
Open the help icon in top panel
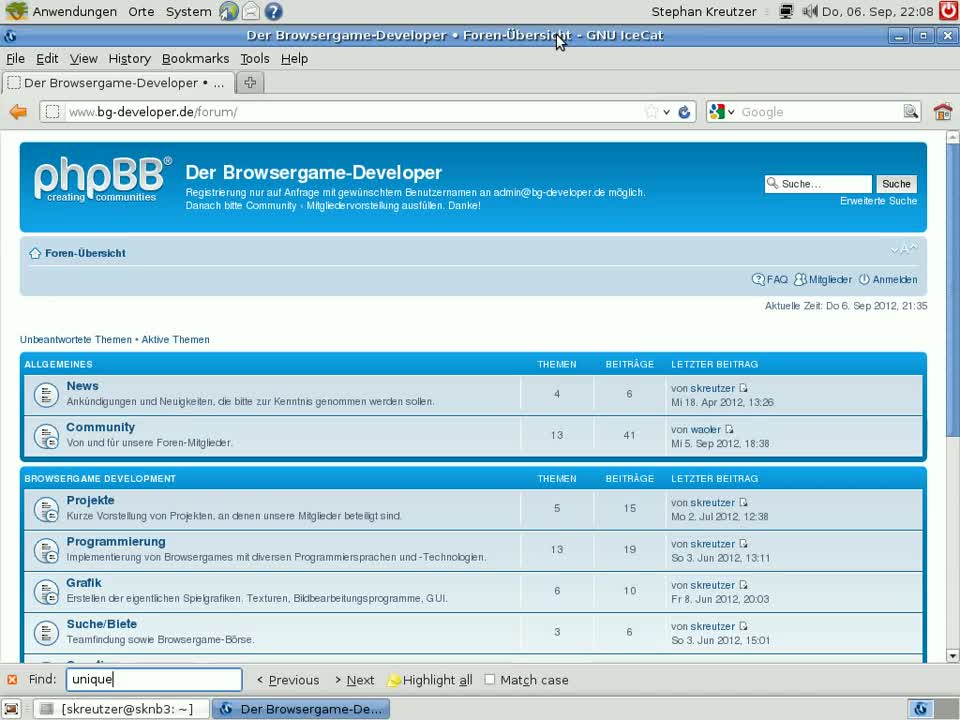pyautogui.click(x=273, y=11)
